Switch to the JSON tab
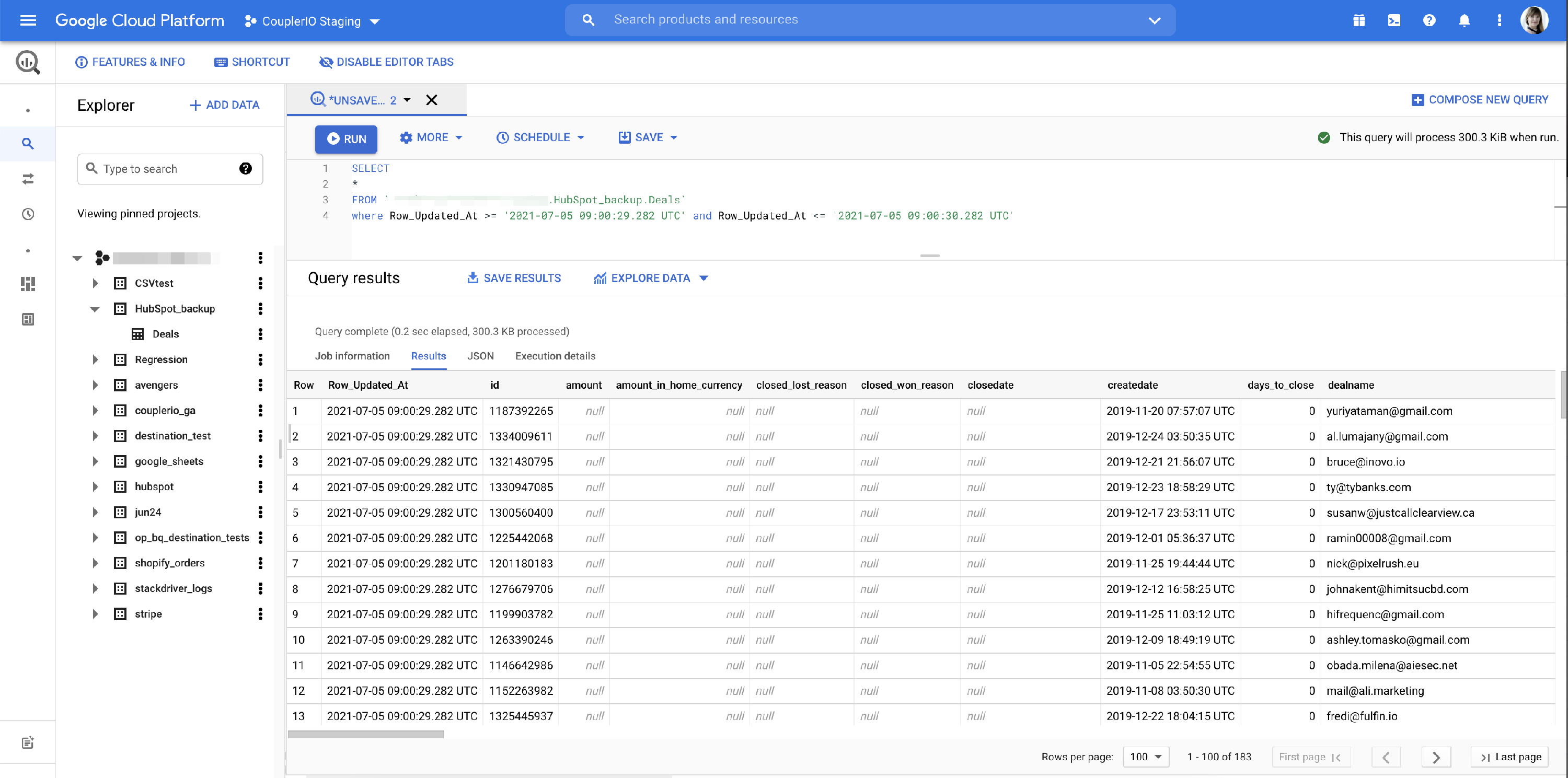Image resolution: width=1568 pixels, height=778 pixels. click(480, 356)
